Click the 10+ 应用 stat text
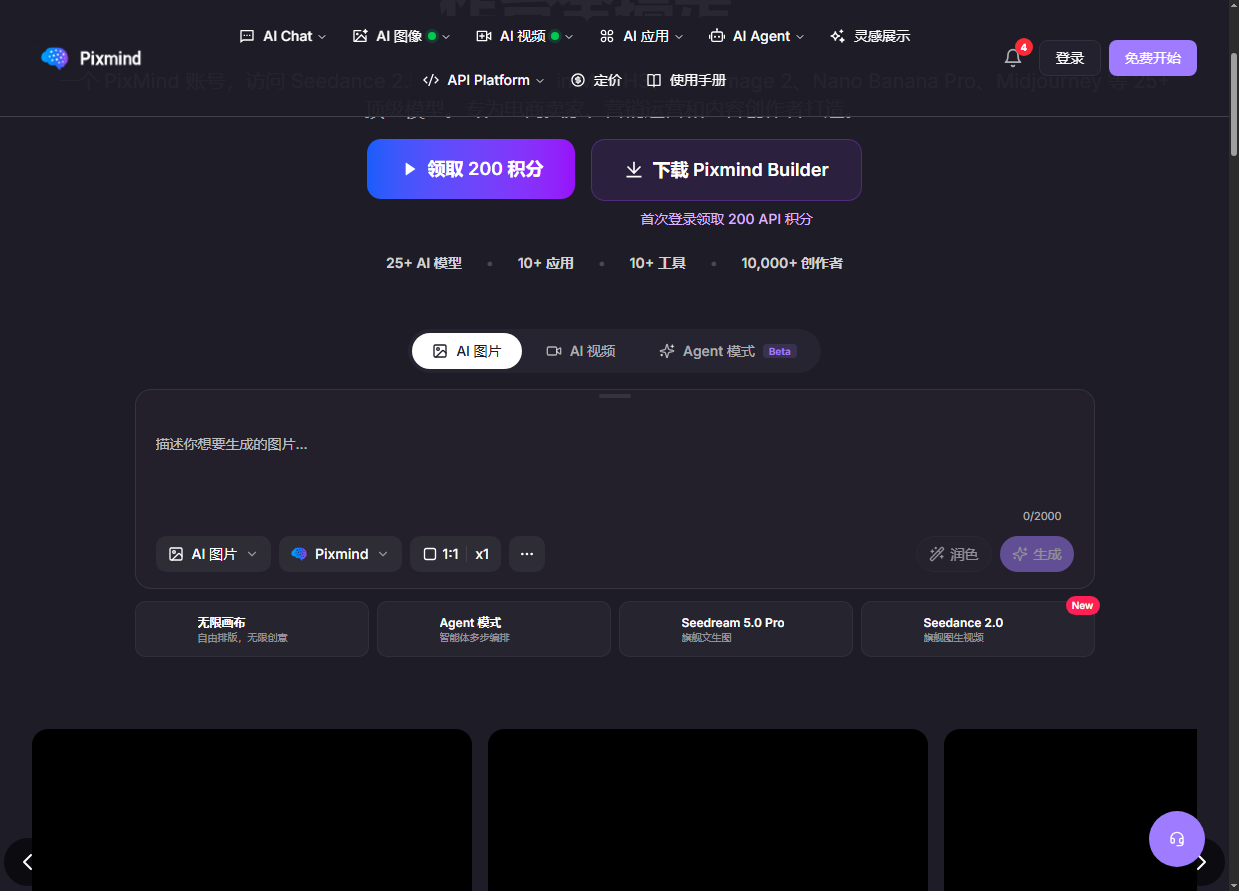This screenshot has height=891, width=1239. pyautogui.click(x=546, y=263)
